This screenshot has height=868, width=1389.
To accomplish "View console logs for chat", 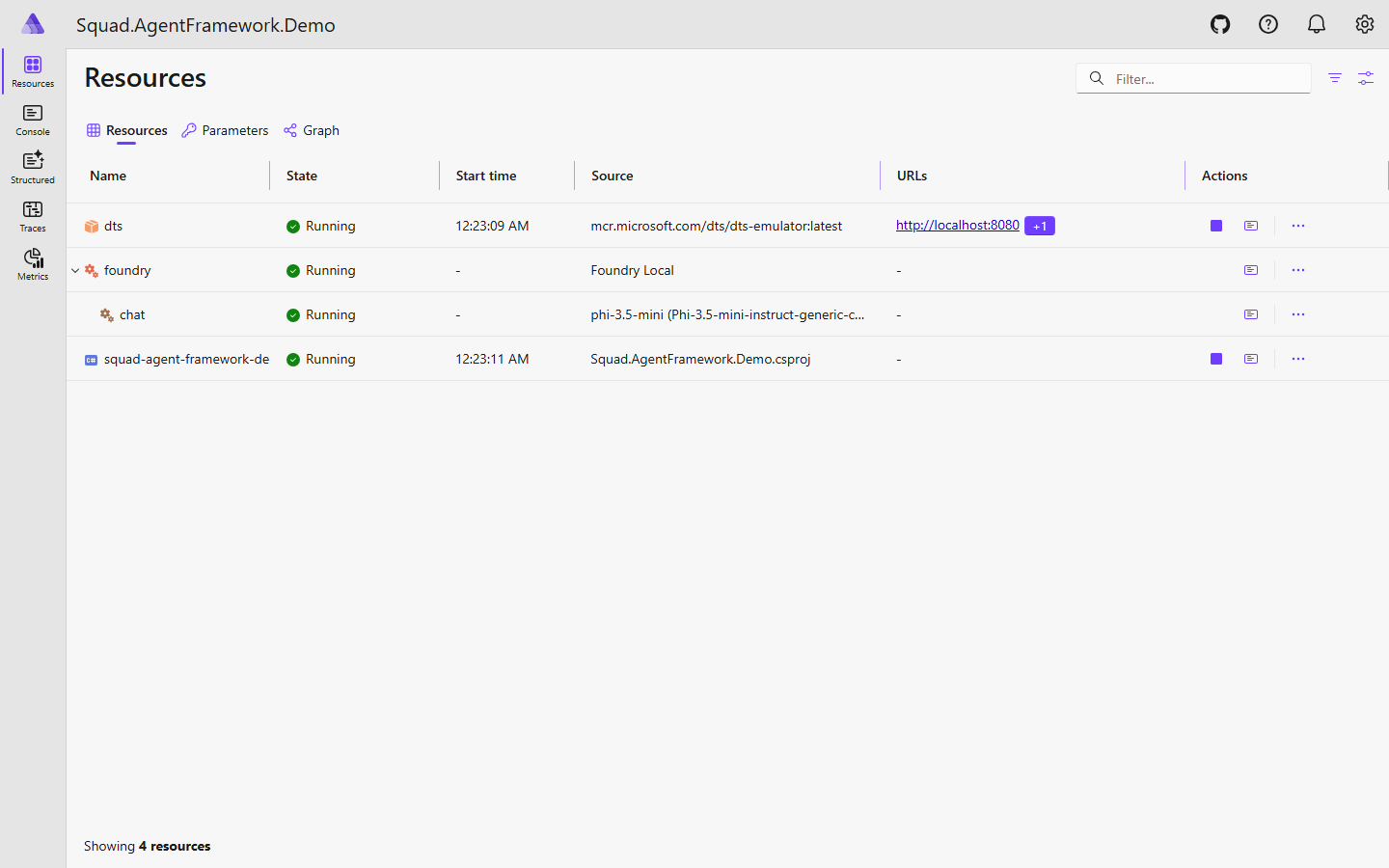I will 1251,314.
